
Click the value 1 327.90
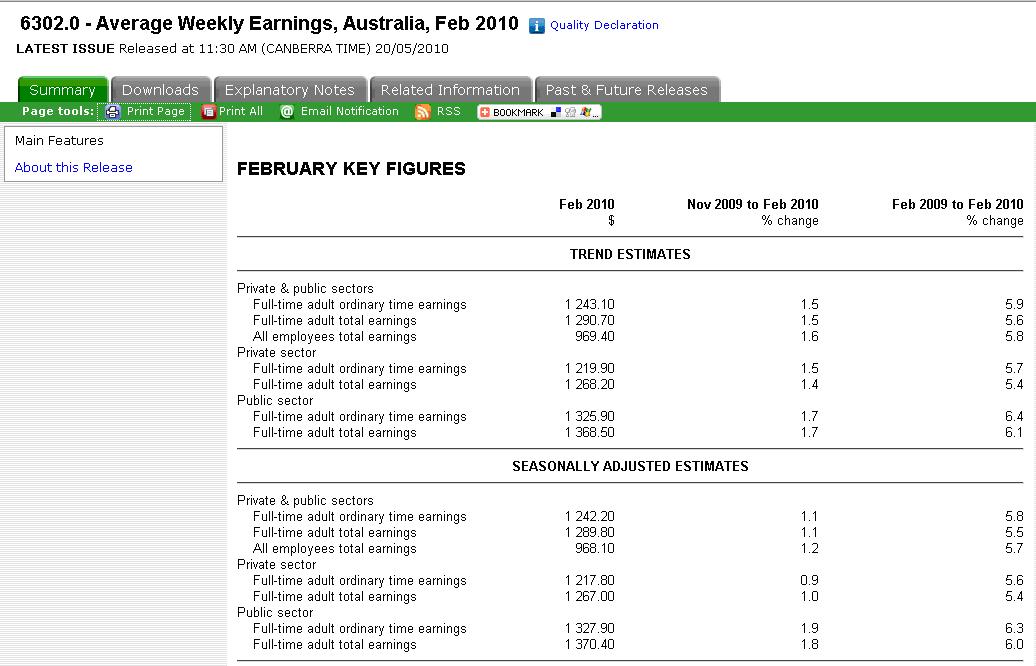click(589, 628)
